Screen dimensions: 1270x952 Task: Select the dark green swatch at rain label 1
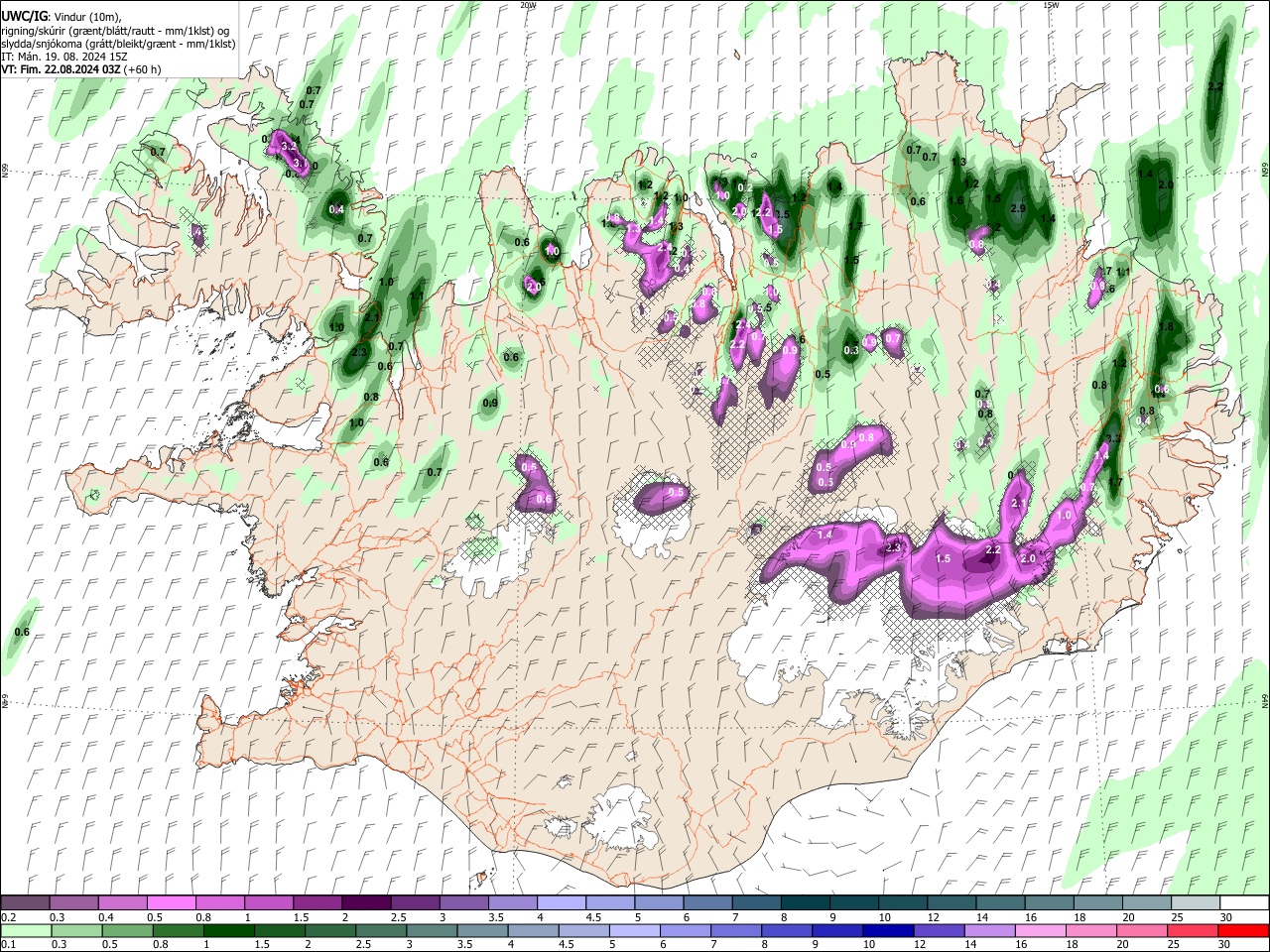coord(230,930)
